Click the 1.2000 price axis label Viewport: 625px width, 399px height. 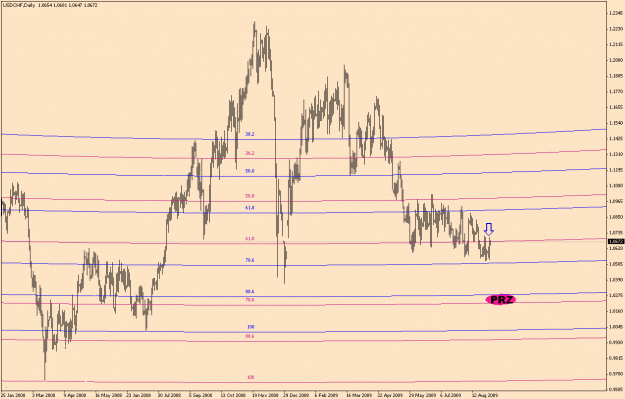[x=616, y=60]
